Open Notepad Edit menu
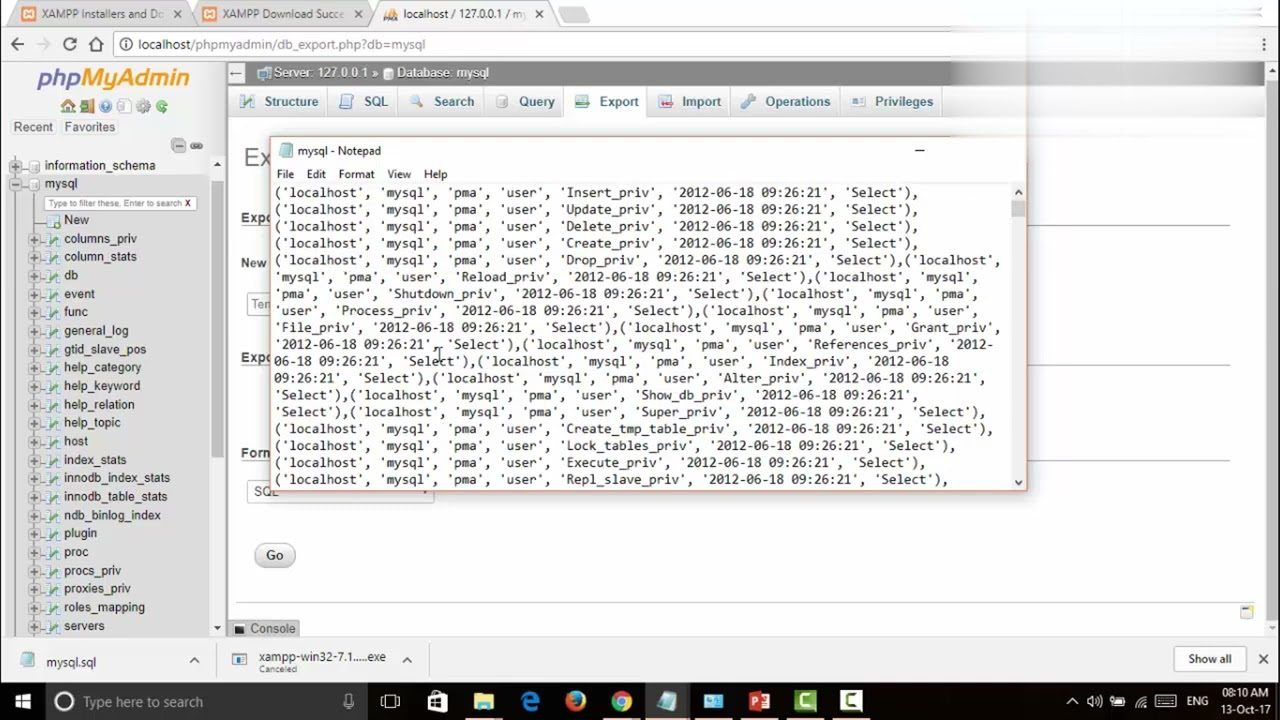 [316, 174]
